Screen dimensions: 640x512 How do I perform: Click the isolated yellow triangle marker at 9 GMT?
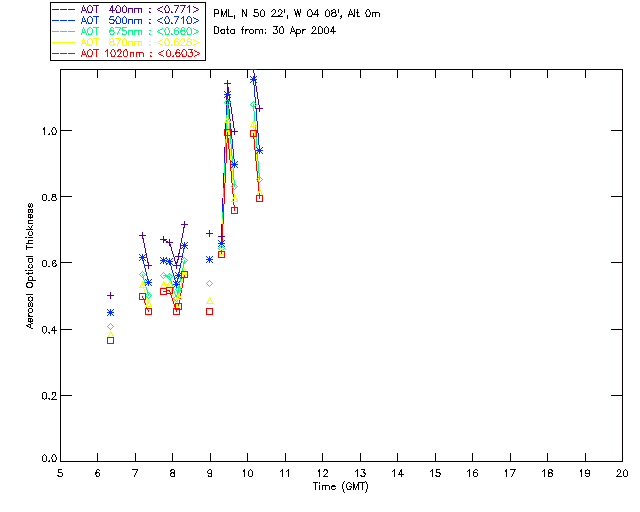pos(209,301)
